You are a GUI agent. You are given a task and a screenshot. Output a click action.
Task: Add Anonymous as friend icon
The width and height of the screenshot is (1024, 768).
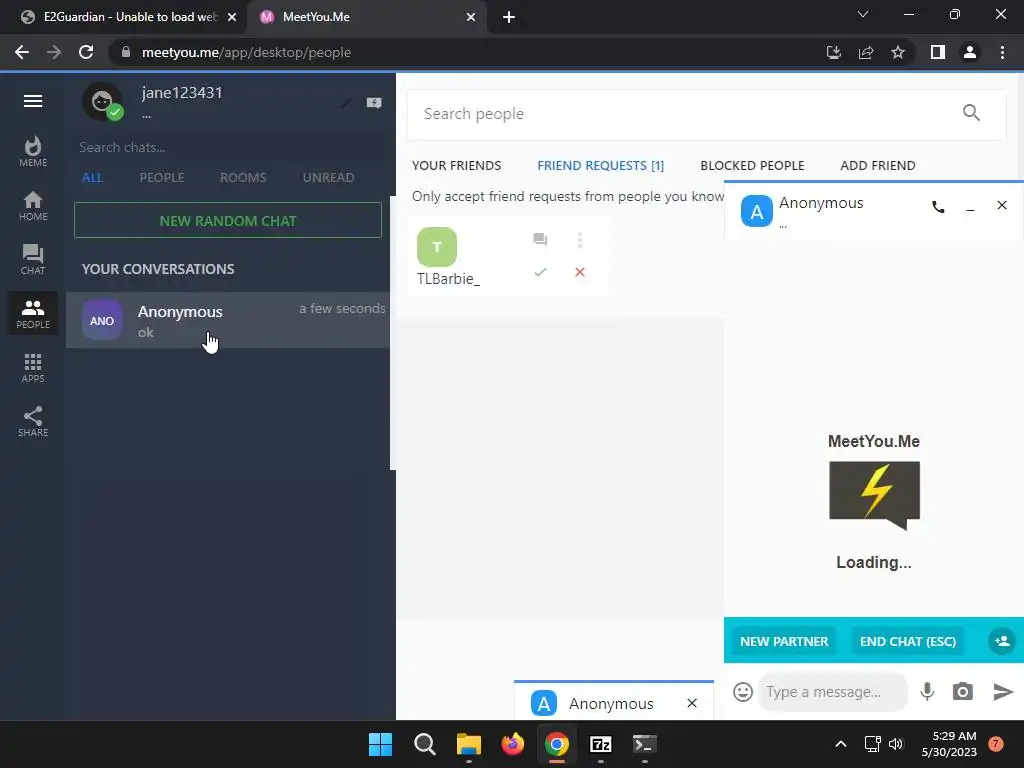[1002, 641]
